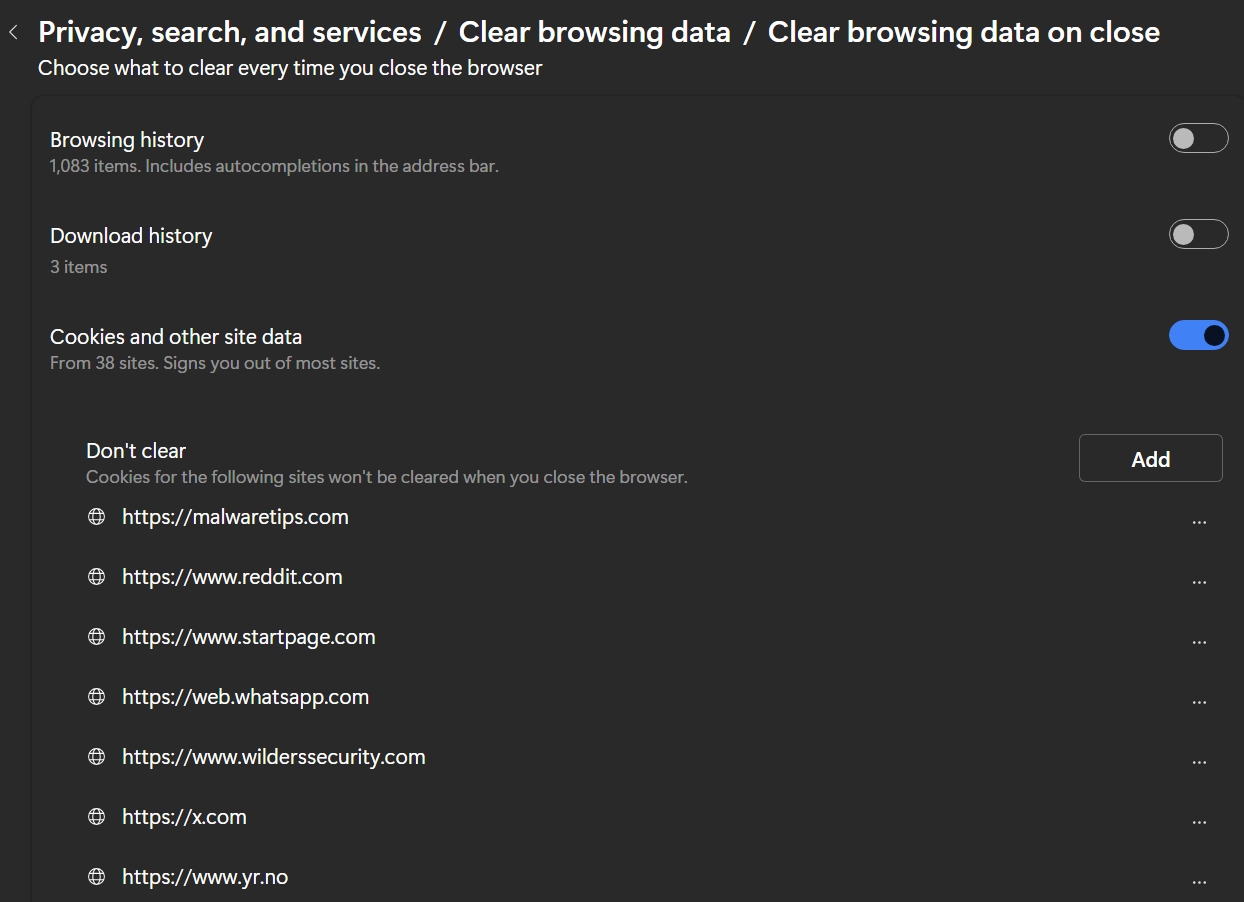Screen dimensions: 1244x902
Task: Click globe icon beside startpage.com entry
Action: [x=97, y=637]
